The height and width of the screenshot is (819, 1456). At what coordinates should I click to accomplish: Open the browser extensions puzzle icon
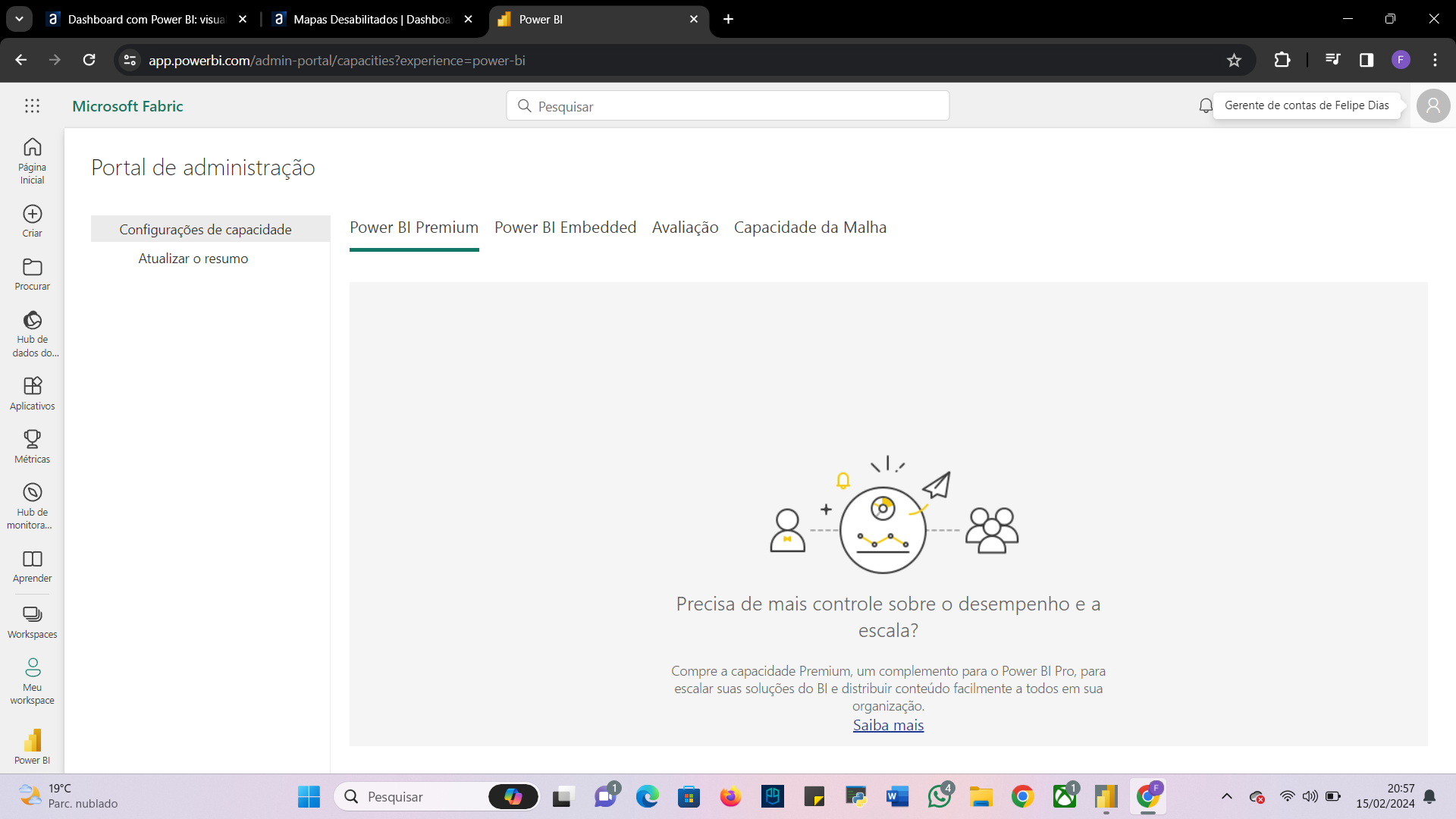pyautogui.click(x=1282, y=60)
